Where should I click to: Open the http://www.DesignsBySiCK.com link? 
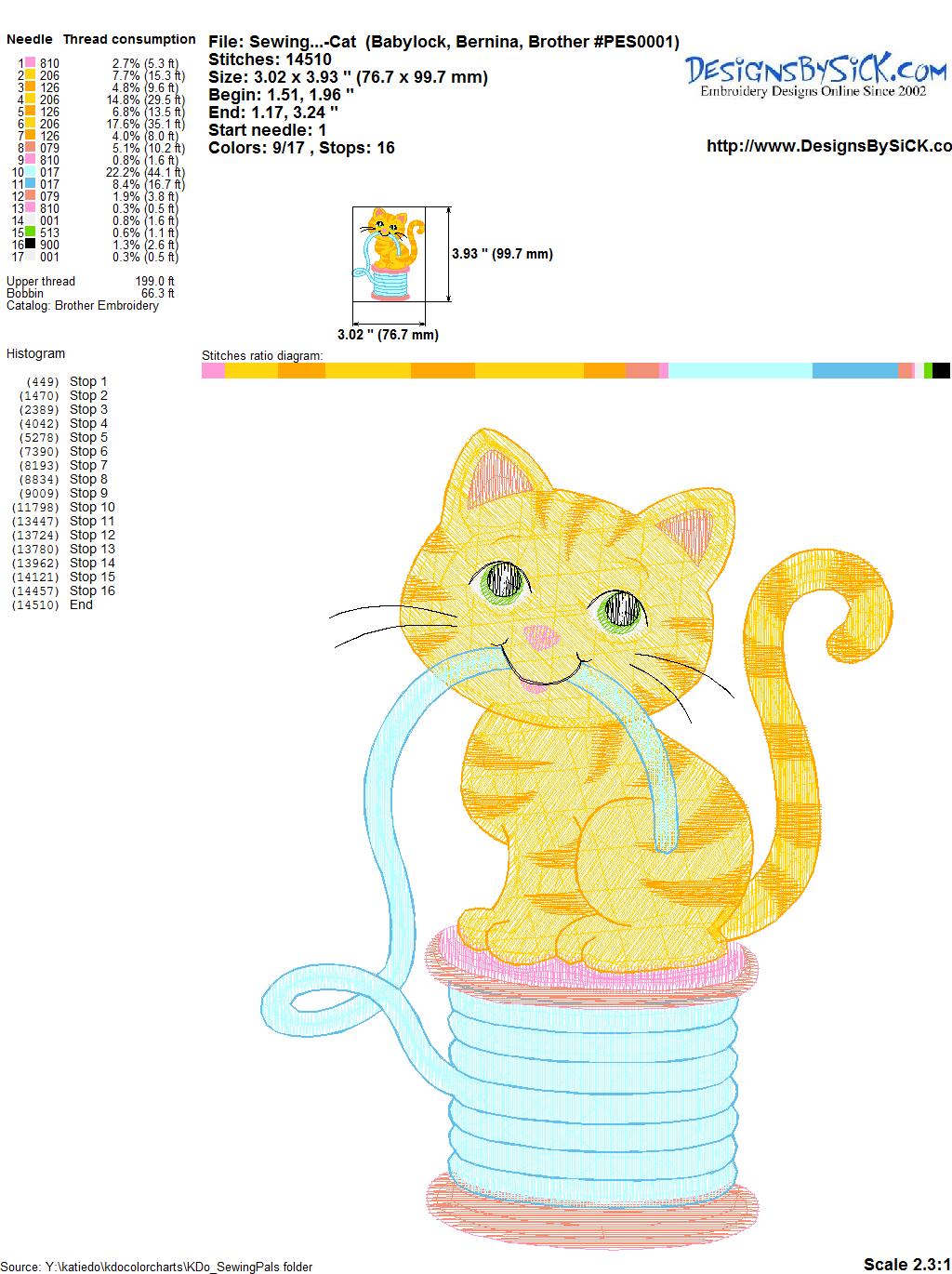click(x=828, y=146)
